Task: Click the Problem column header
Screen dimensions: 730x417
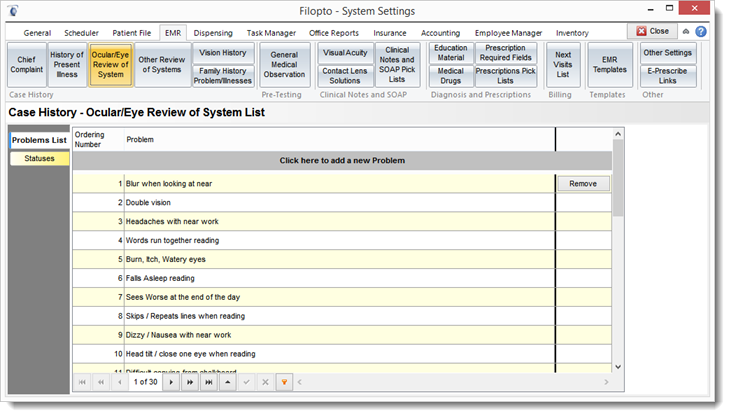Action: click(x=339, y=140)
